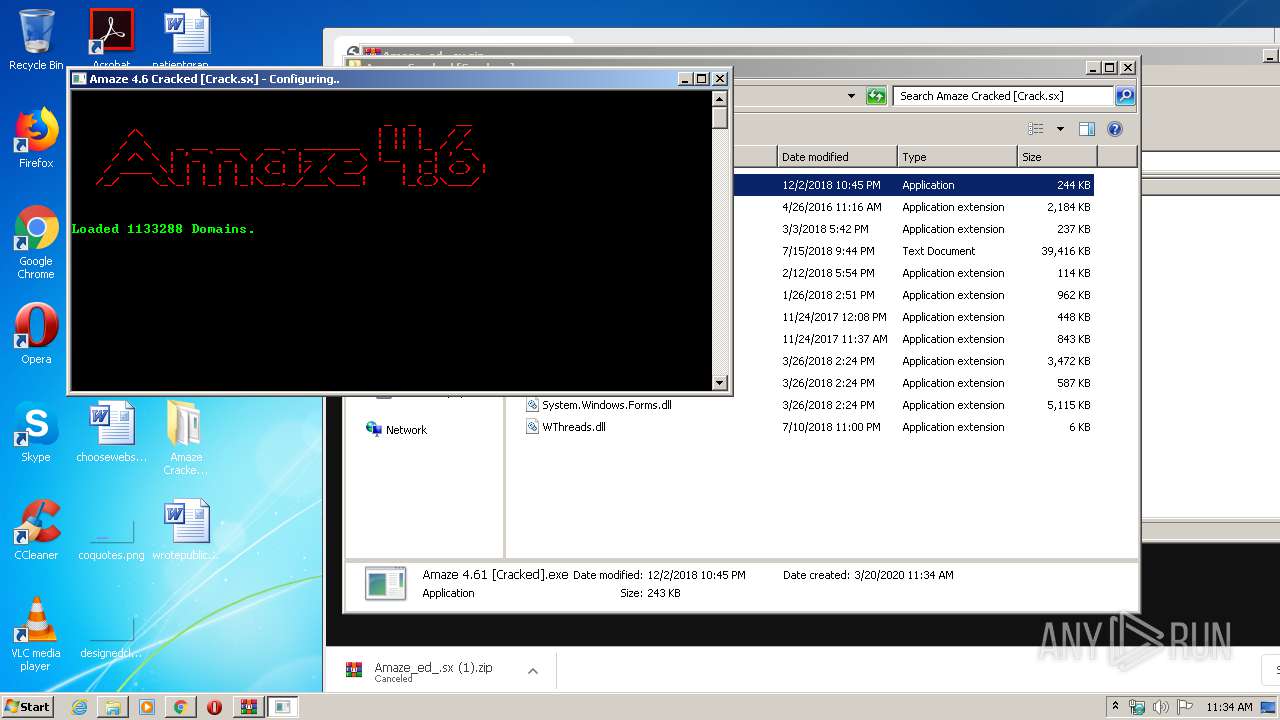Select the row dated 4/26/2016 11:16 AM
Viewport: 1280px width, 720px height.
[x=912, y=207]
